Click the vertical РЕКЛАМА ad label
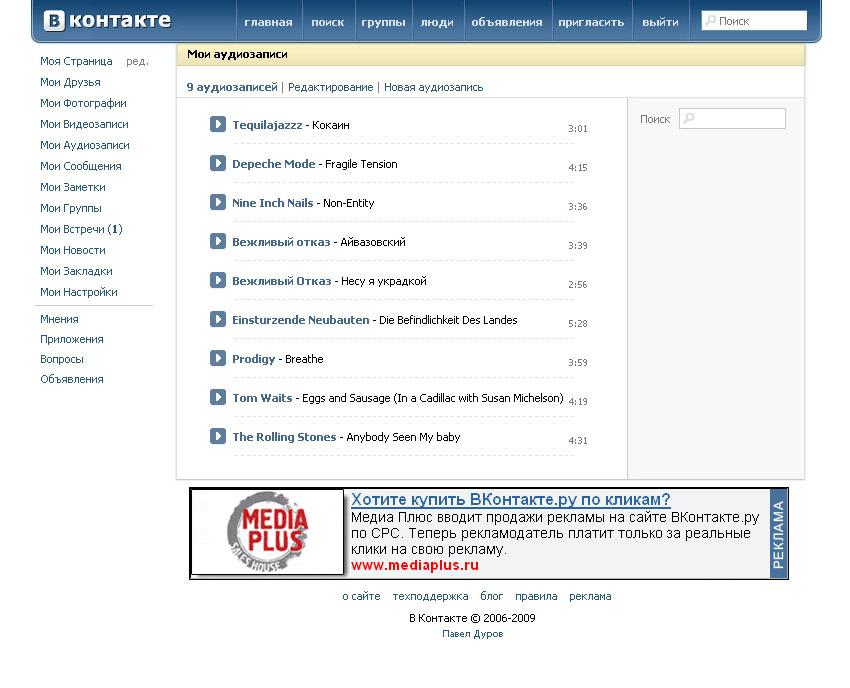The image size is (850, 688). [778, 533]
